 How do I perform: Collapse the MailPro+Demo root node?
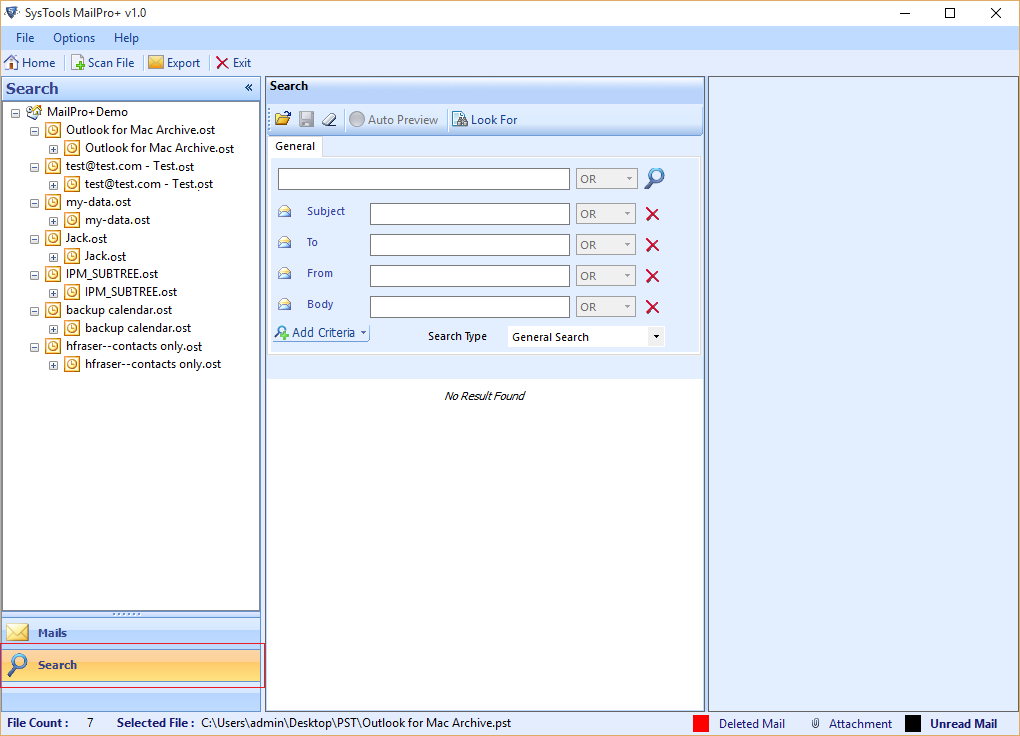point(16,113)
